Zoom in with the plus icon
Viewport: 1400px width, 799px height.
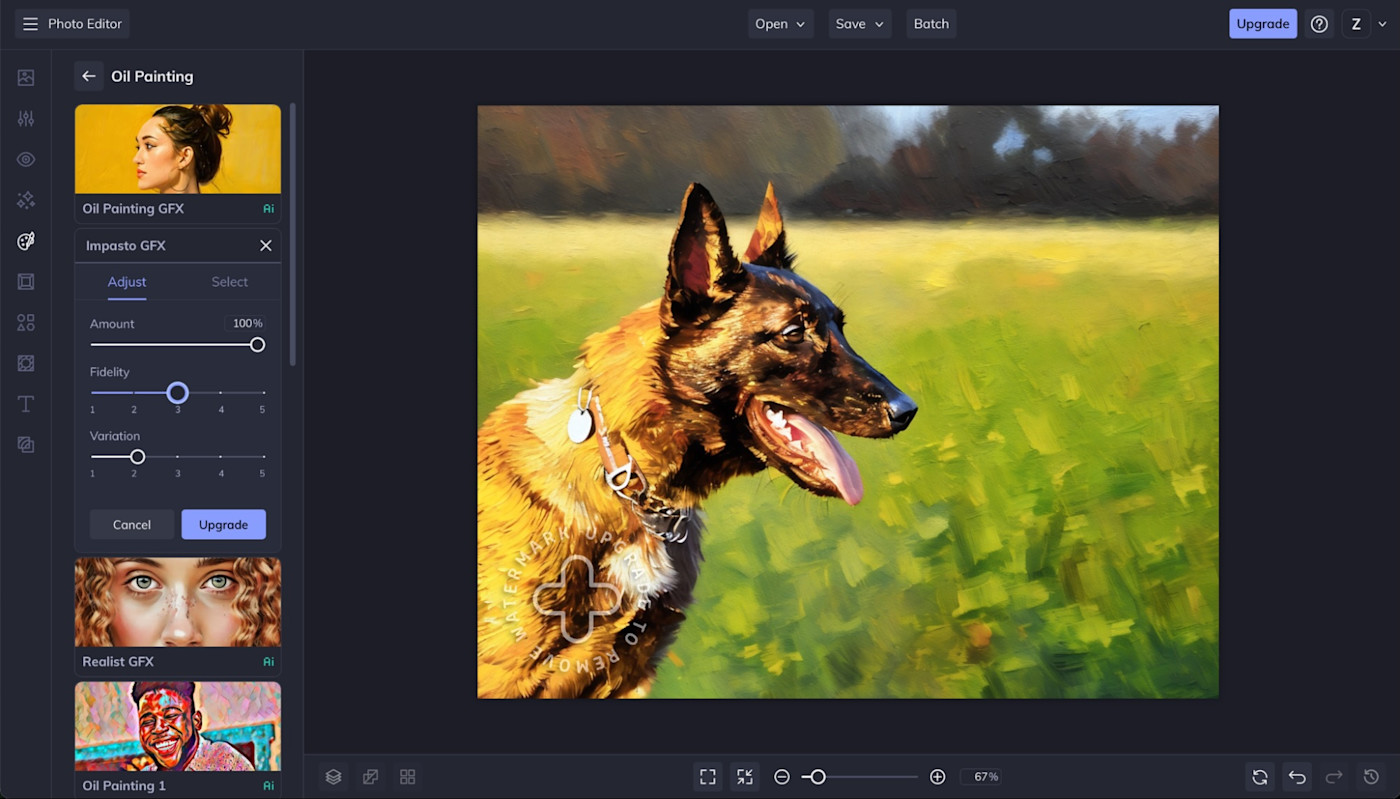click(x=938, y=777)
